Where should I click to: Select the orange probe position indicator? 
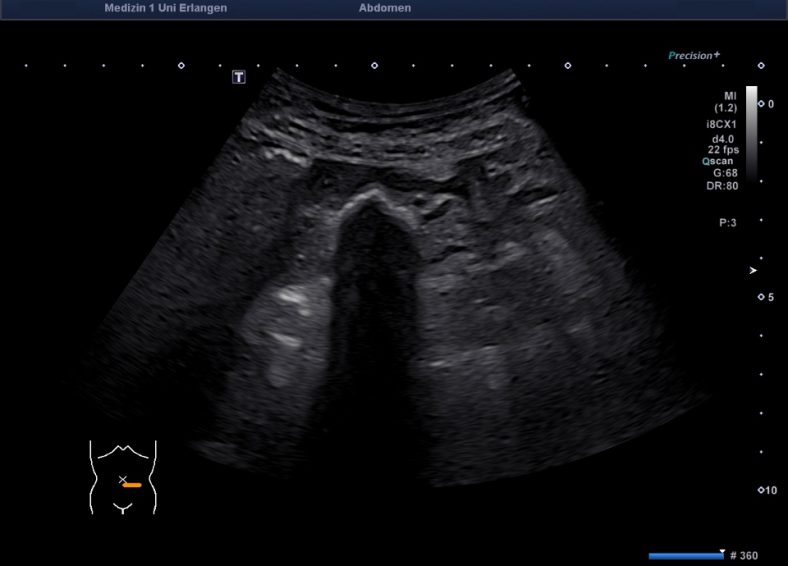tap(132, 484)
